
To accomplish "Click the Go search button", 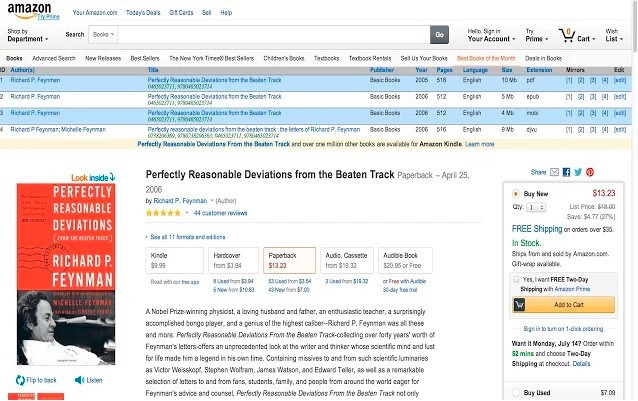I will click(439, 35).
